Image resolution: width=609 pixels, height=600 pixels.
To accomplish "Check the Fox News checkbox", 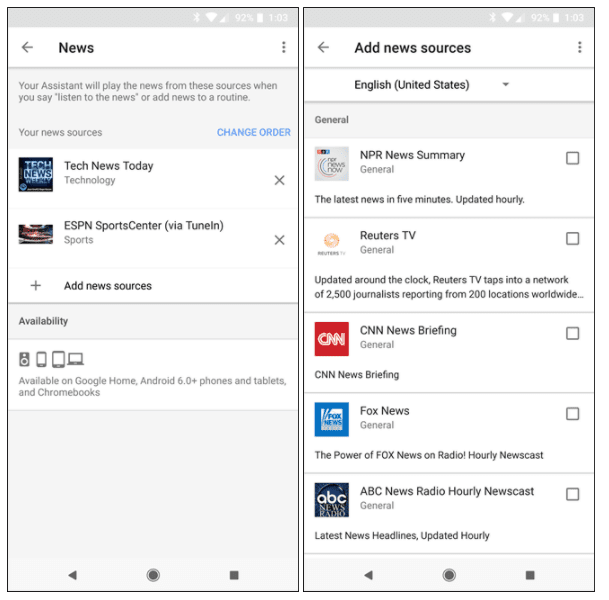I will [572, 414].
